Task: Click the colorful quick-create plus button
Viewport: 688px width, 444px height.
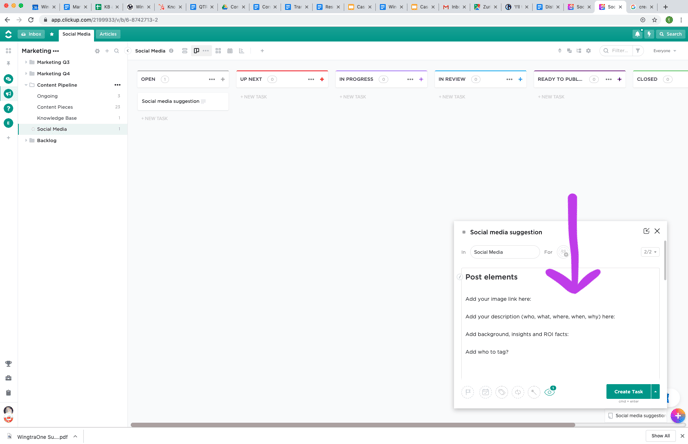Action: click(x=678, y=415)
